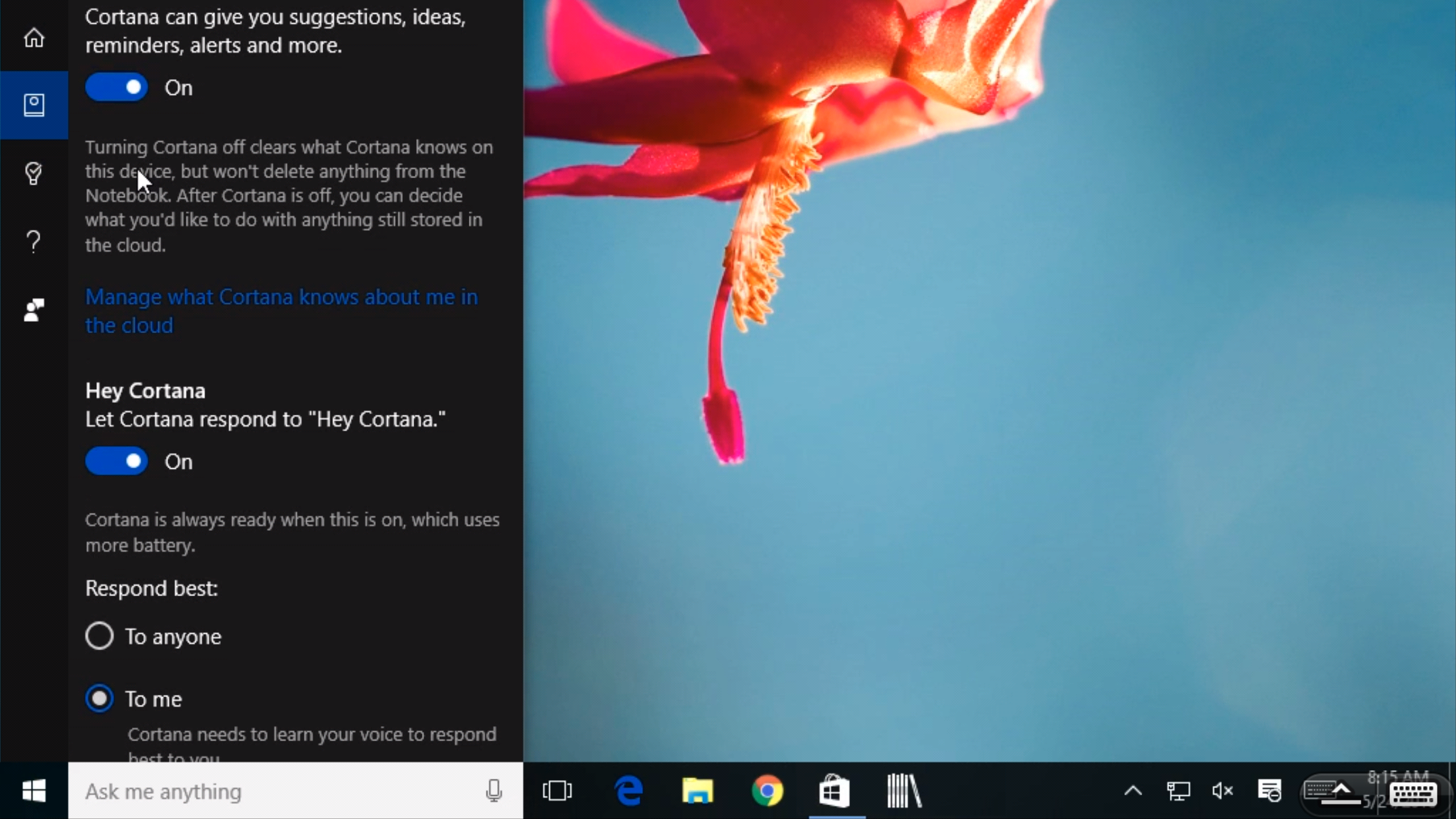The image size is (1456, 819).
Task: Select the "To anyone" radio button
Action: pyautogui.click(x=99, y=636)
